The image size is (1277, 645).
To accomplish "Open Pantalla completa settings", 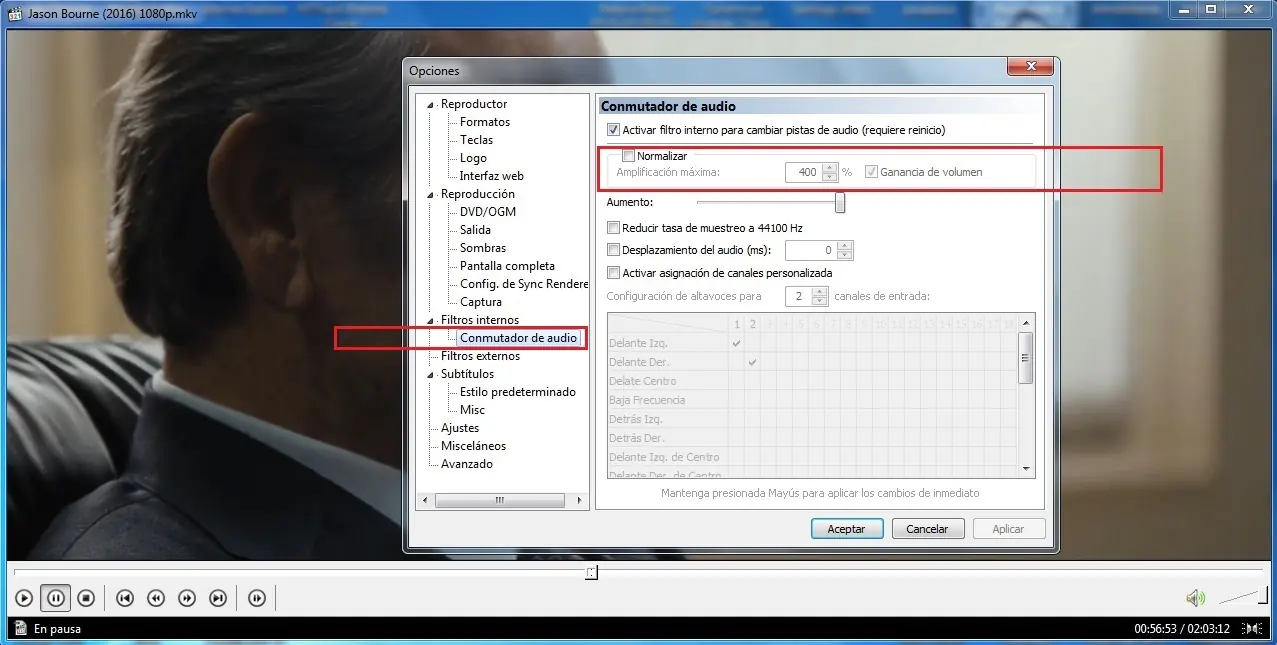I will pos(507,266).
